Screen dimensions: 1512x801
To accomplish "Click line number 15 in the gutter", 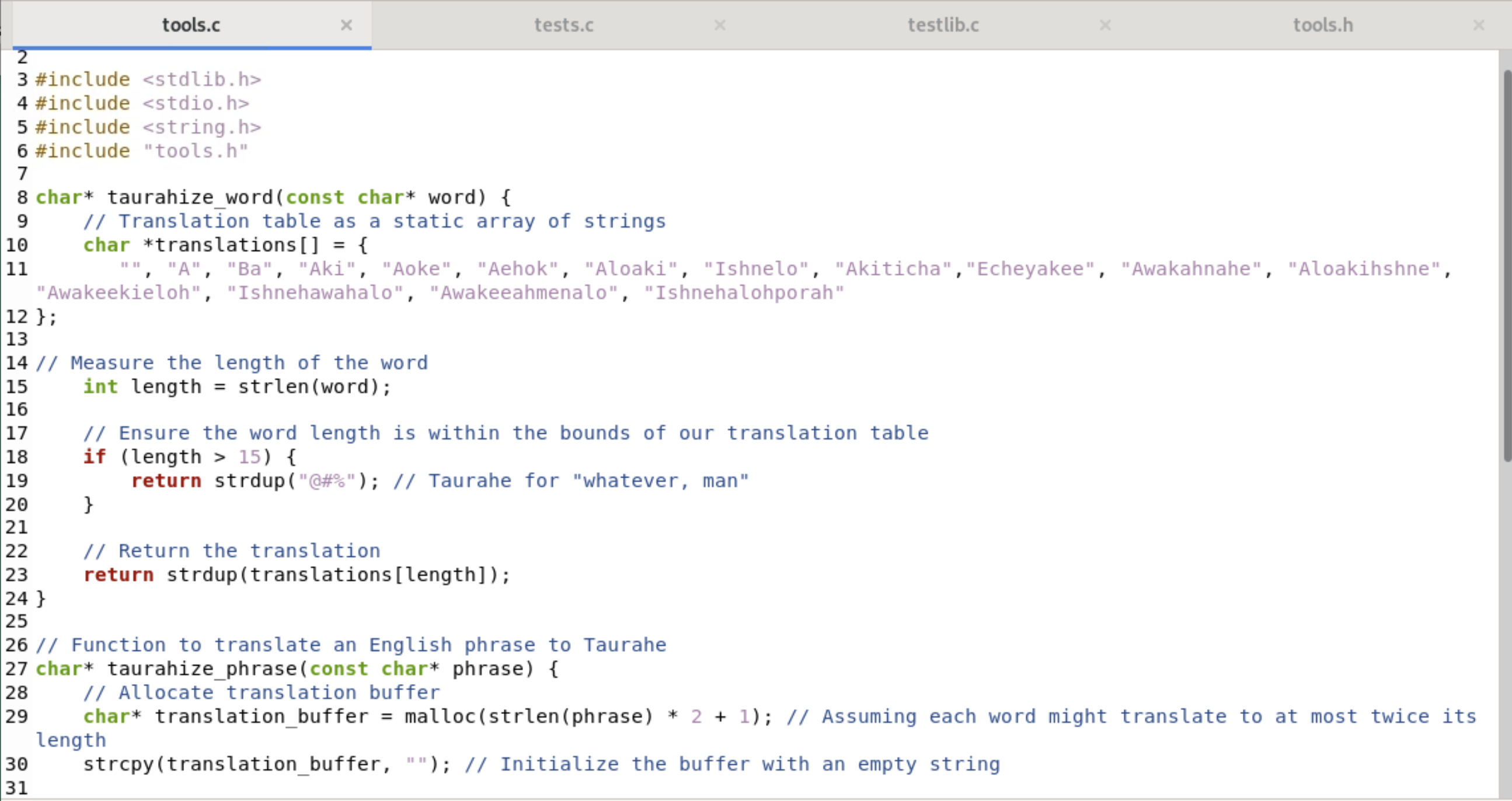I will tap(16, 386).
